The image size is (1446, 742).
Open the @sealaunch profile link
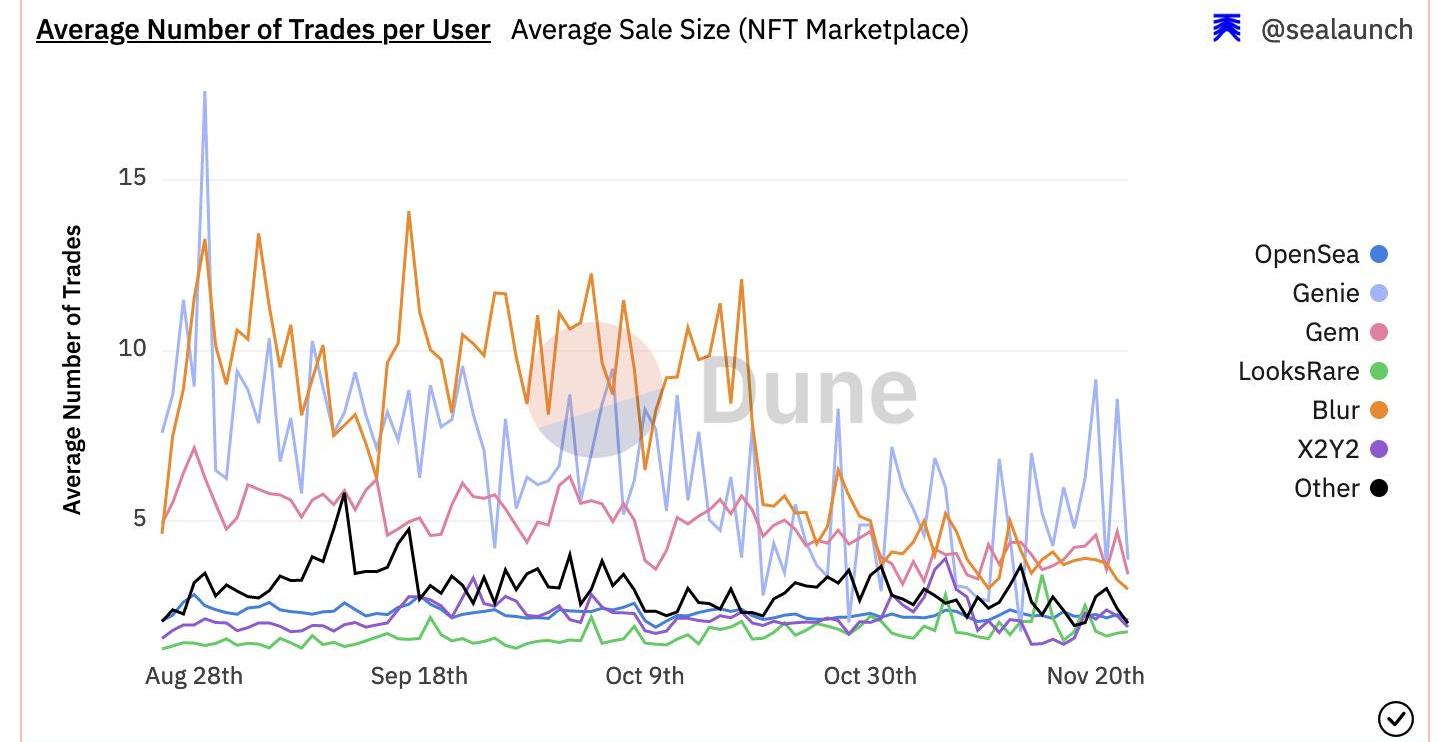click(x=1336, y=29)
